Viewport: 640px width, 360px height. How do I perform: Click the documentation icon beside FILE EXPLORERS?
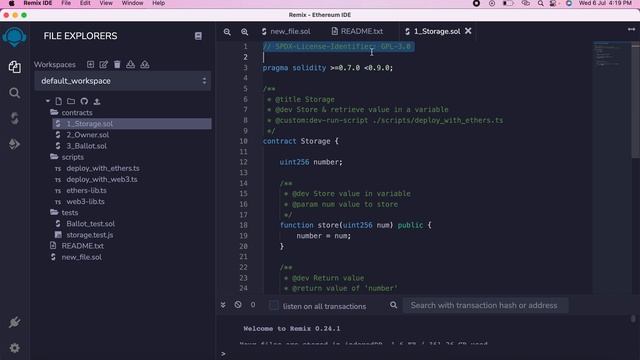click(x=198, y=36)
